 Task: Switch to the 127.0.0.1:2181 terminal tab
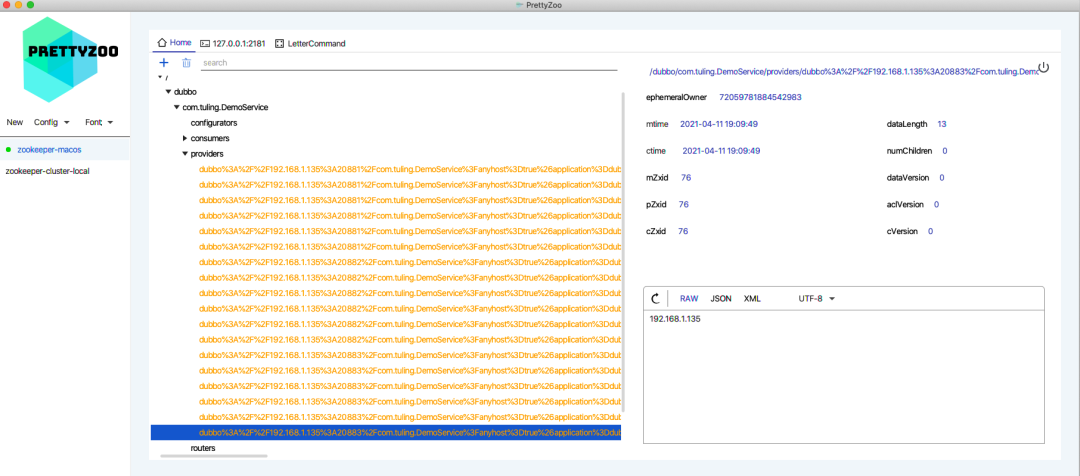click(231, 43)
